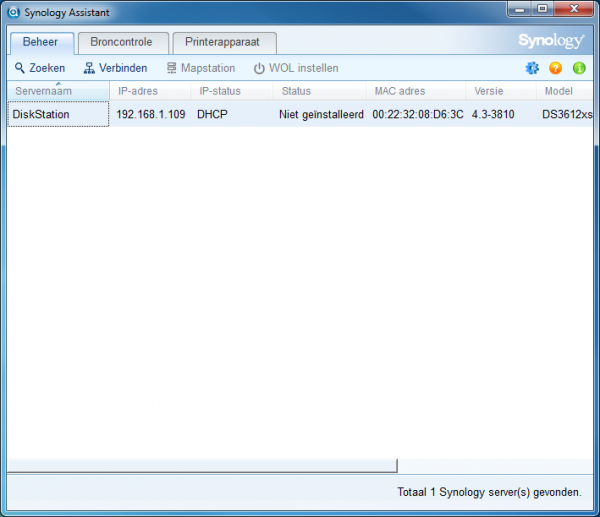Click the Synology logo
600x517 pixels.
[x=551, y=41]
